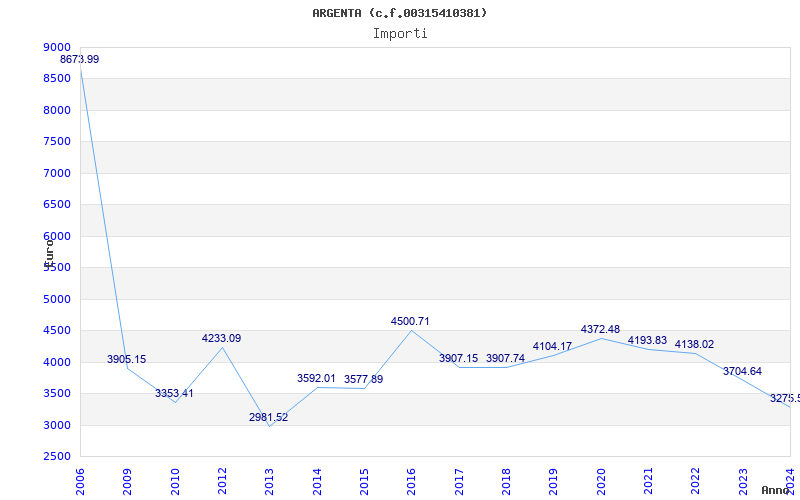The image size is (800, 500).
Task: Click the 2016 x-axis year label
Action: click(411, 482)
